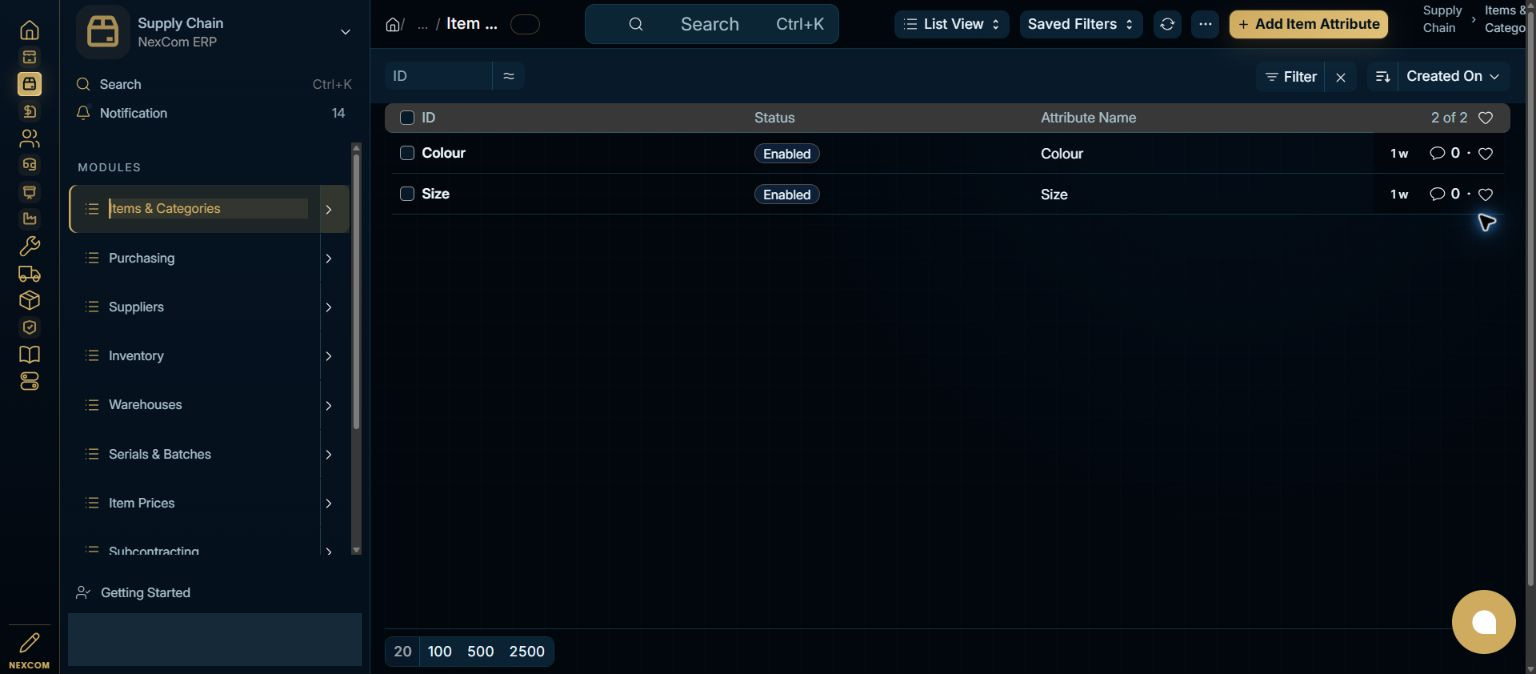The image size is (1536, 674).
Task: Open the people/users icon in left rail
Action: 29,138
